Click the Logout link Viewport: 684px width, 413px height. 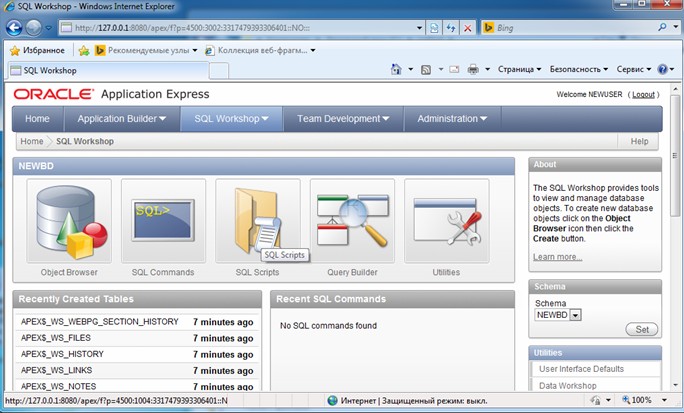pos(643,94)
